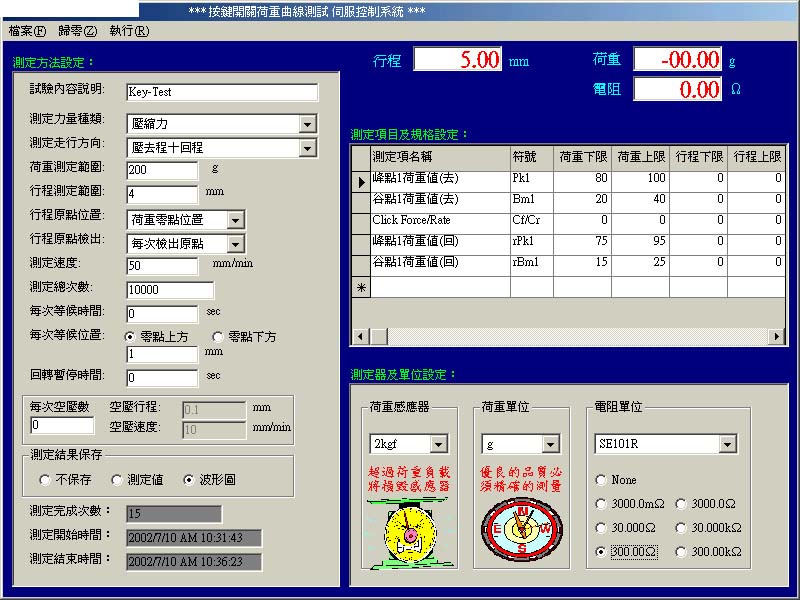Image resolution: width=800 pixels, height=600 pixels.
Task: Open the 測定力量種類 壓縮力 dropdown
Action: point(307,124)
